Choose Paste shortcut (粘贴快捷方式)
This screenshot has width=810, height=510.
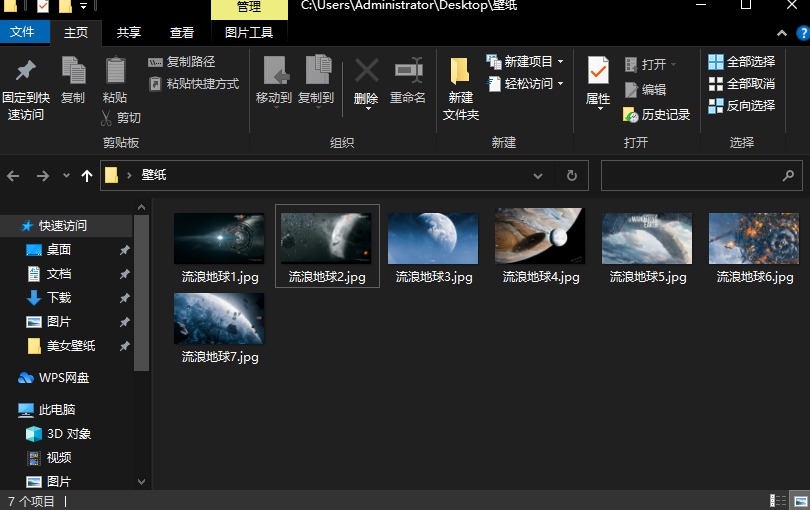pos(194,84)
